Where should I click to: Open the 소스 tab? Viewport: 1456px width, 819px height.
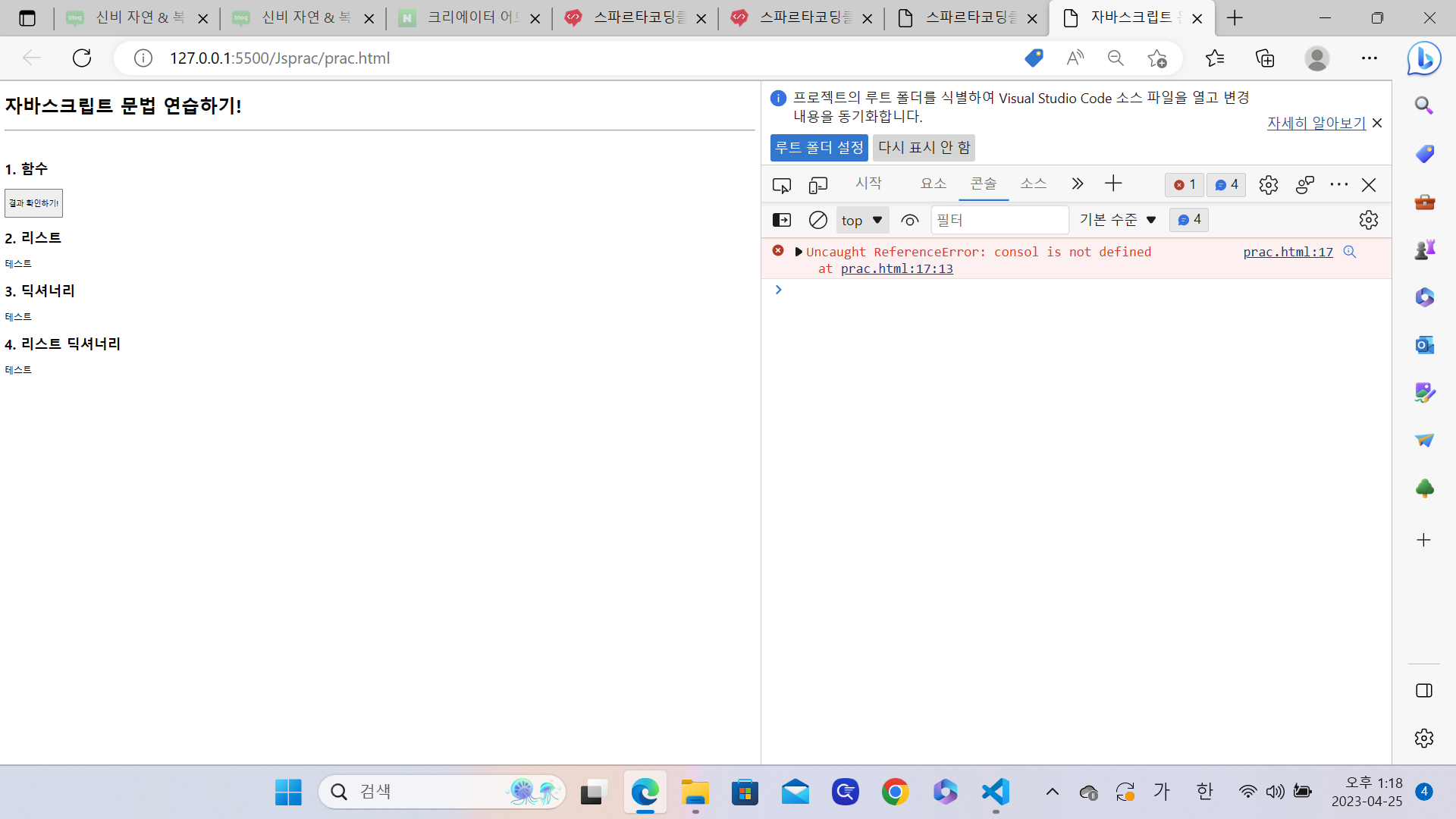tap(1034, 184)
